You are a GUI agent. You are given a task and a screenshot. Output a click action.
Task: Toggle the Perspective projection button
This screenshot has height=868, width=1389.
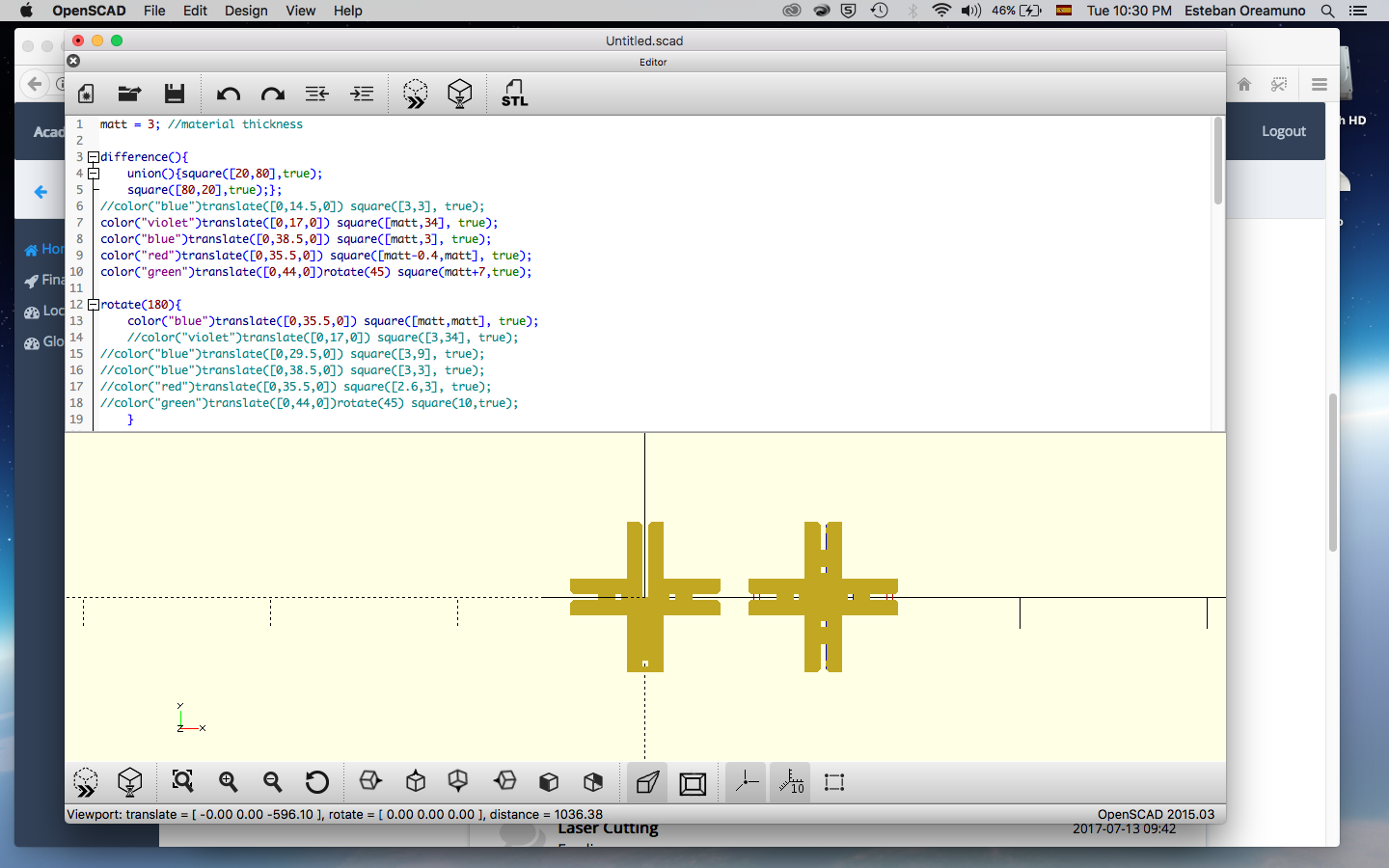(647, 782)
